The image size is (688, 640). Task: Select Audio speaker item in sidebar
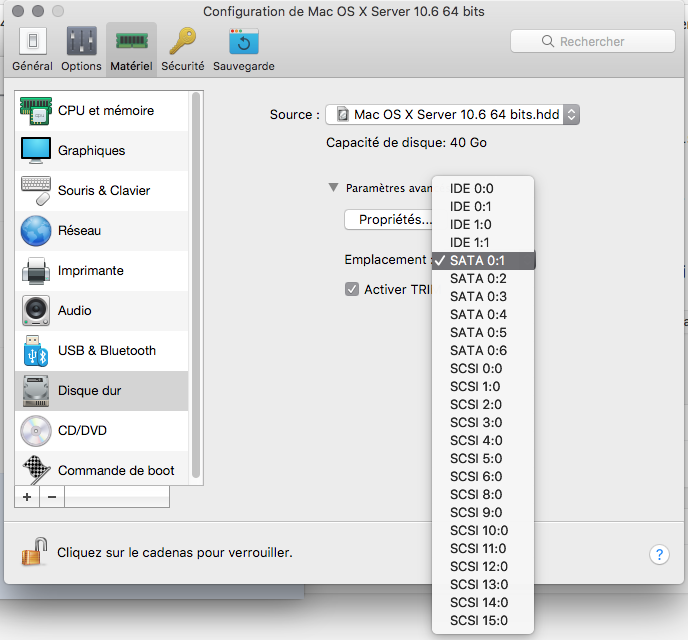coord(102,311)
